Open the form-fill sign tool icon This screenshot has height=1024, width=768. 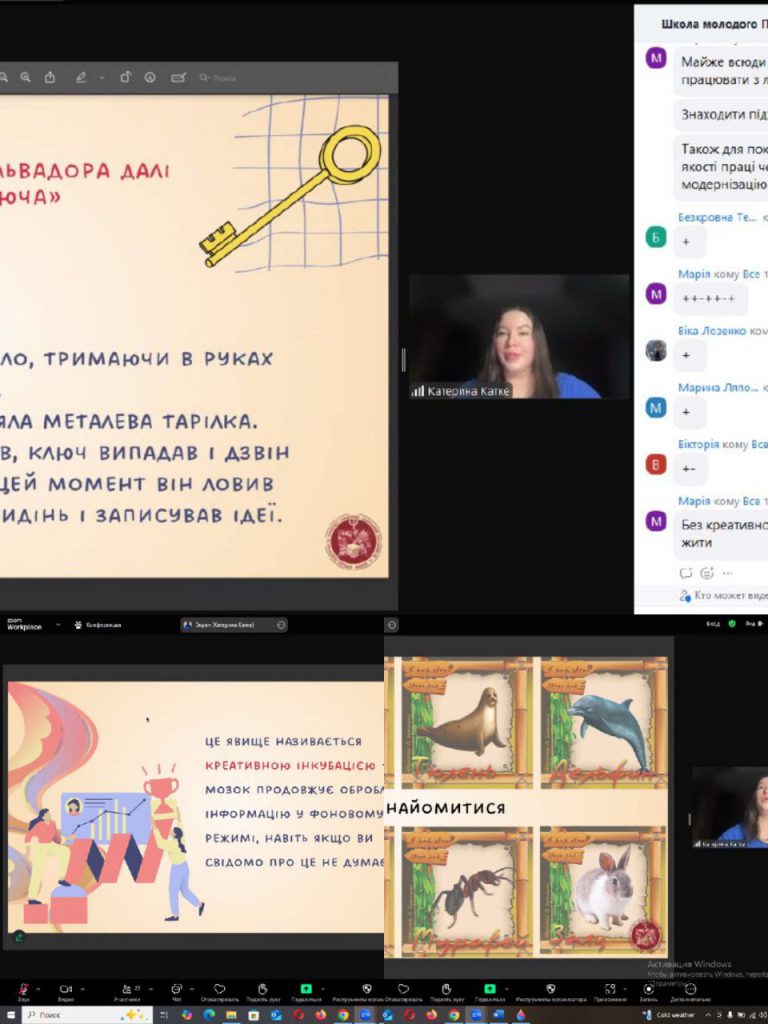point(178,77)
